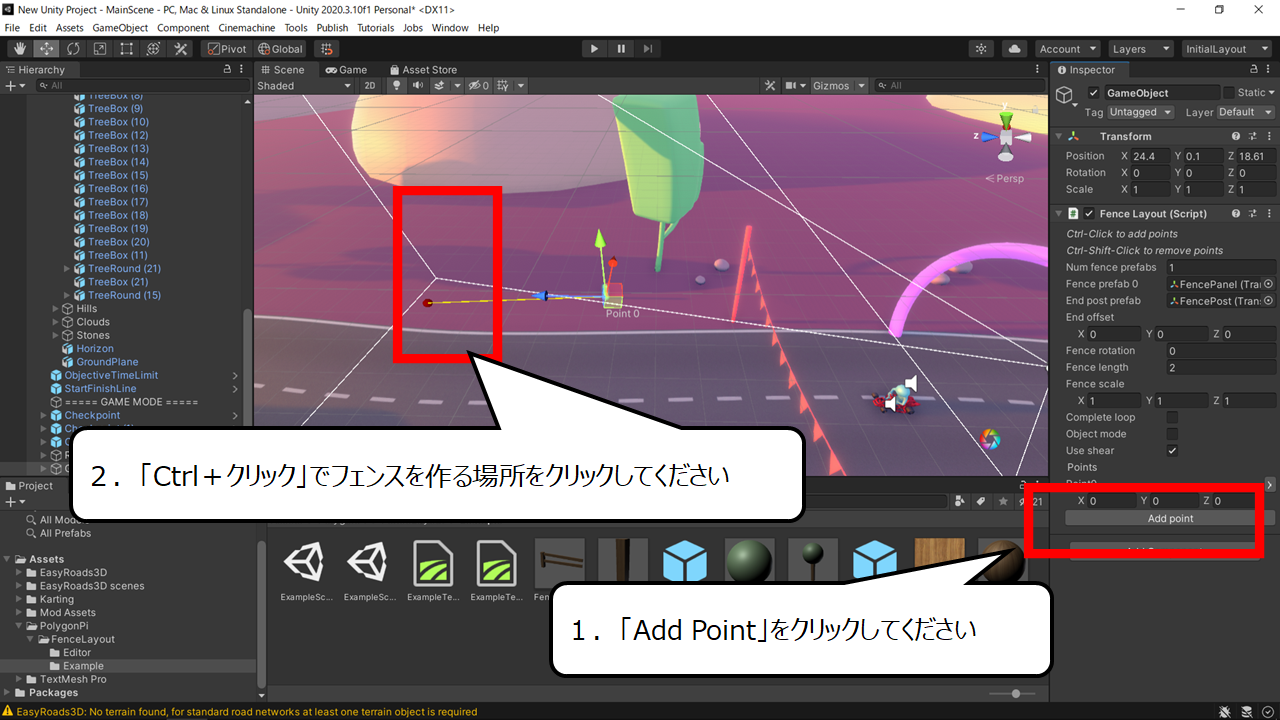
Task: Toggle Pivot handle position button
Action: click(226, 49)
